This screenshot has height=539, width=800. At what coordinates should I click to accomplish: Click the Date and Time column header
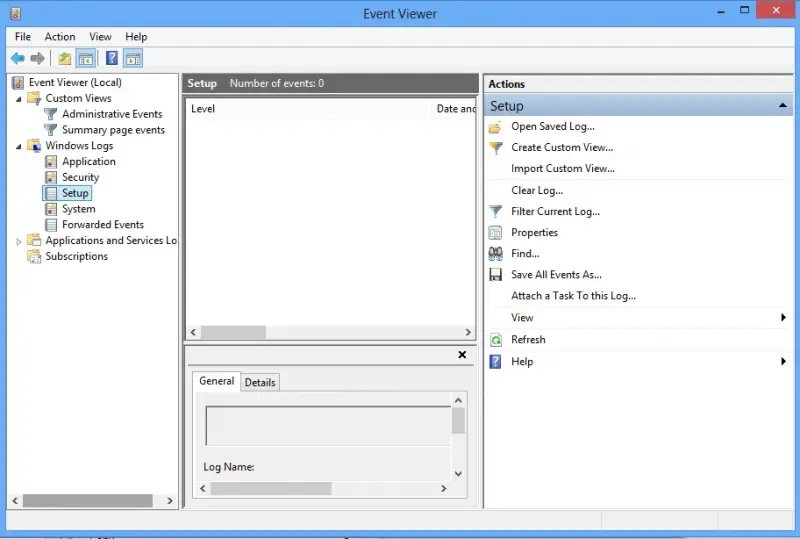pyautogui.click(x=454, y=109)
